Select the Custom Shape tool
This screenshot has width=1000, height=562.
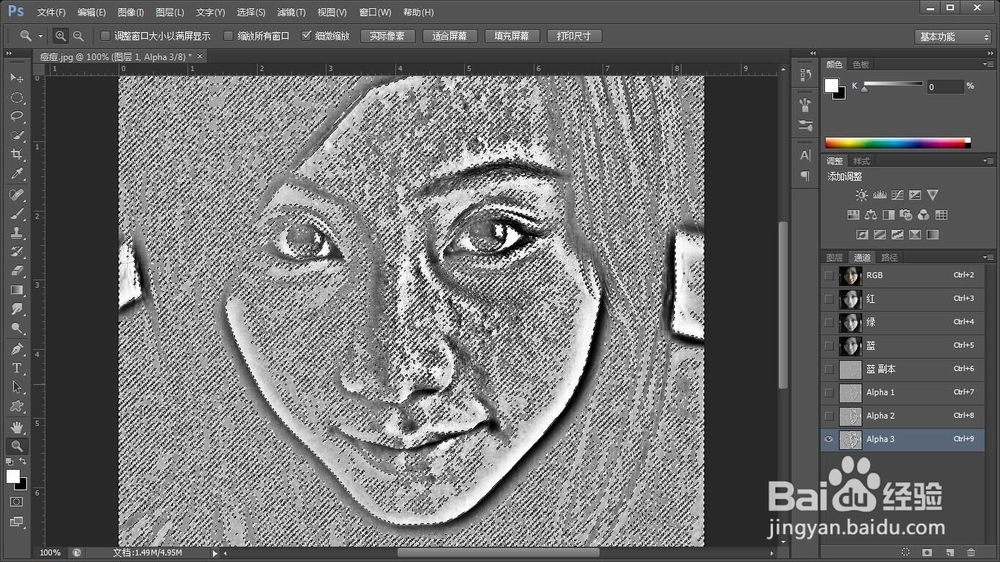(x=17, y=406)
